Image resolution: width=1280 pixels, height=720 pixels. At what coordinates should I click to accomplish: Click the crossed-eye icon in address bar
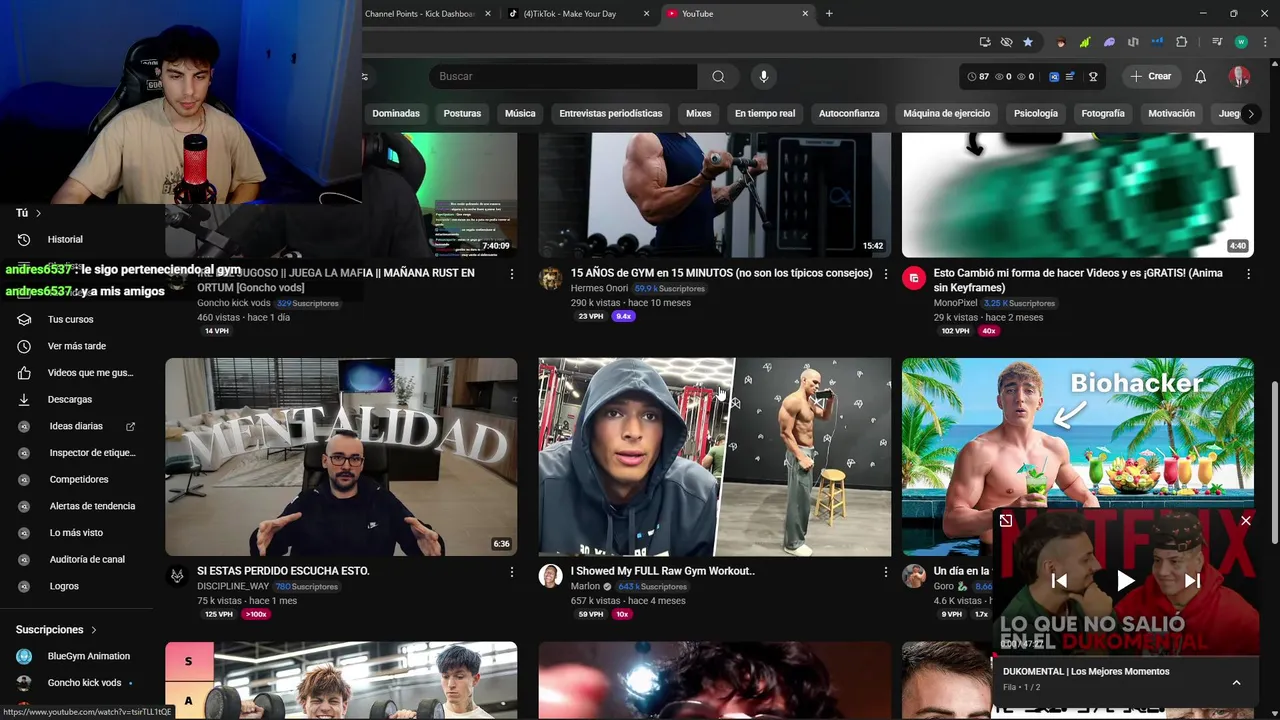click(x=1006, y=42)
